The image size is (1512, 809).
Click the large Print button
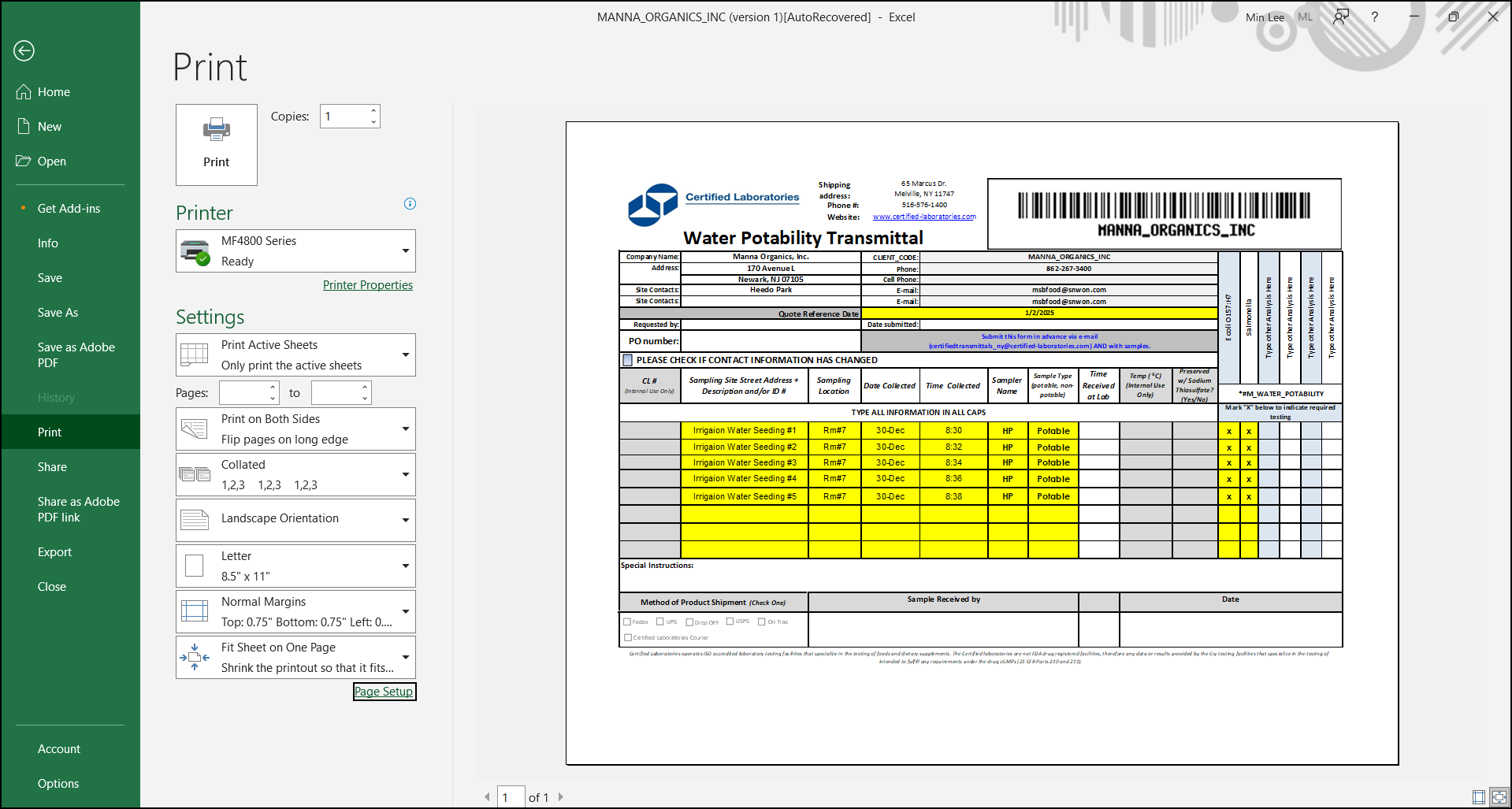[217, 145]
